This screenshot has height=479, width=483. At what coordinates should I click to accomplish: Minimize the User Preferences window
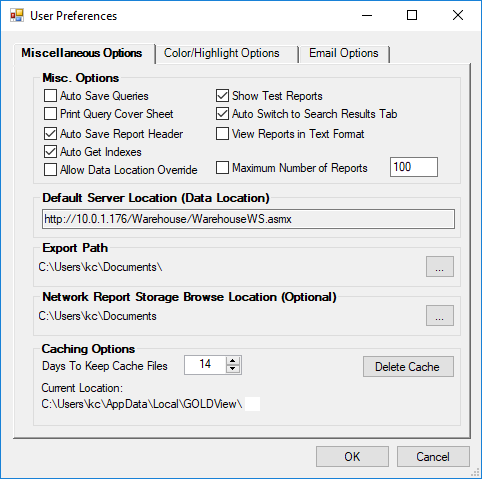pos(367,15)
